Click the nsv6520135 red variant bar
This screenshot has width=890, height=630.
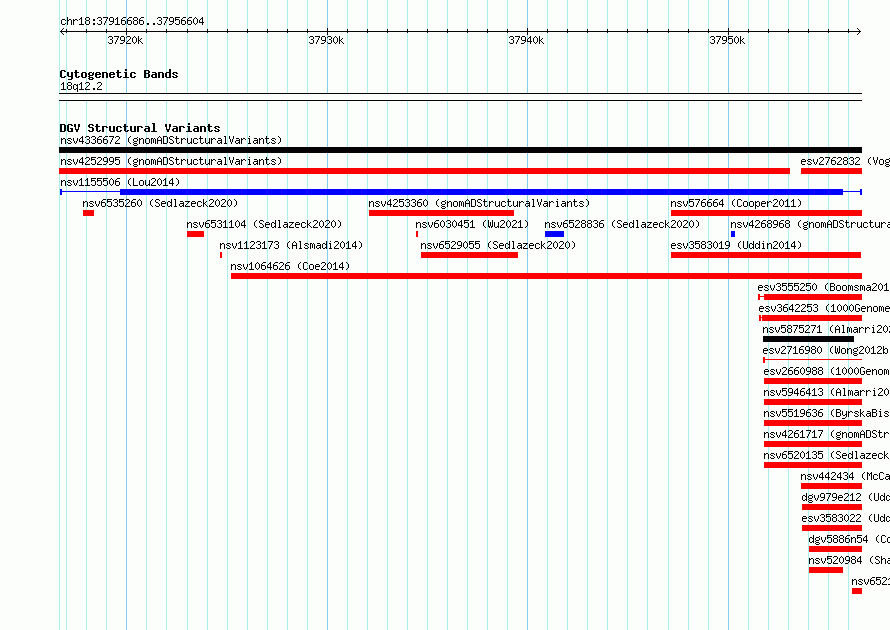pos(813,465)
